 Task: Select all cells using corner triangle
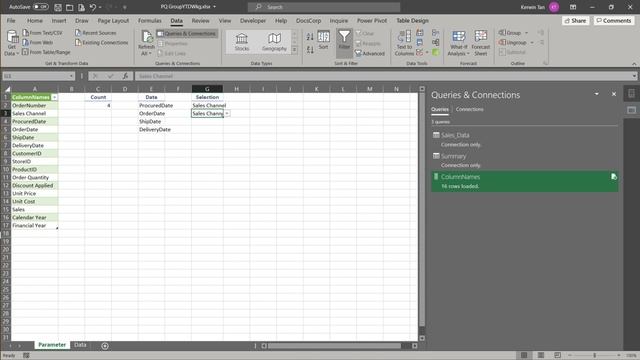coord(7,89)
